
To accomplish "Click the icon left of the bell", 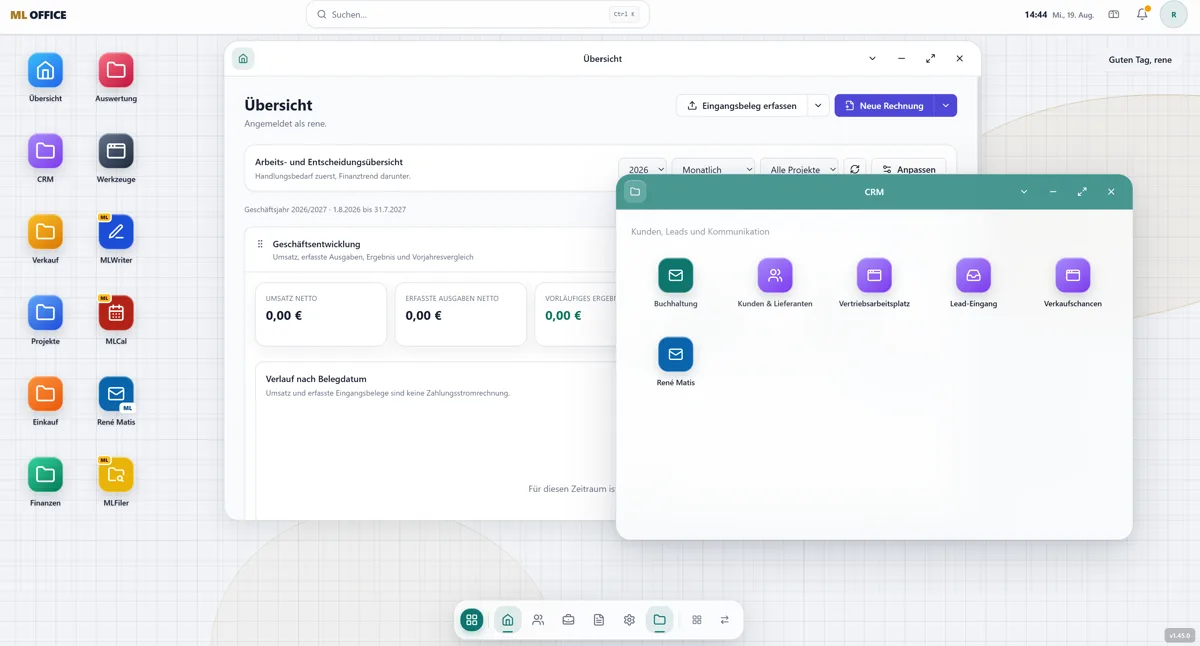I will tap(1114, 14).
